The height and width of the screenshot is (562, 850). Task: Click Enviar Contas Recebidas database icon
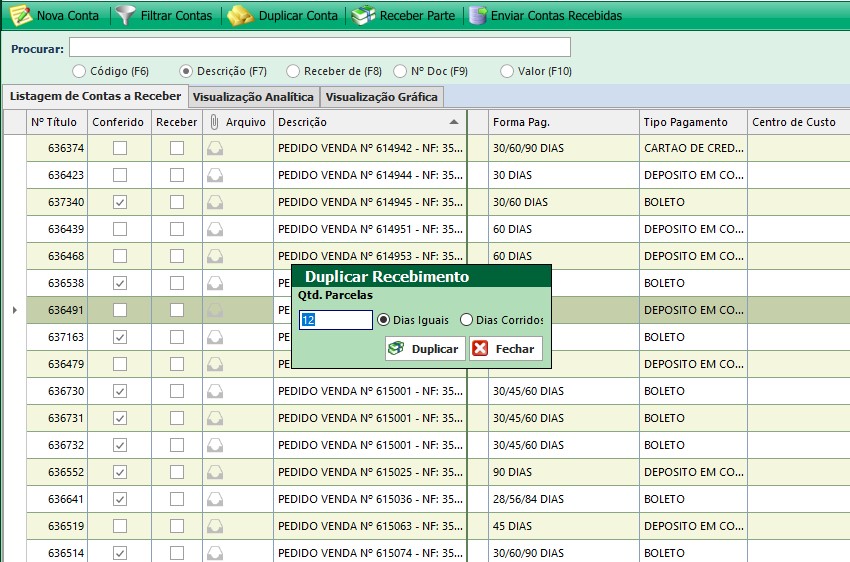477,15
